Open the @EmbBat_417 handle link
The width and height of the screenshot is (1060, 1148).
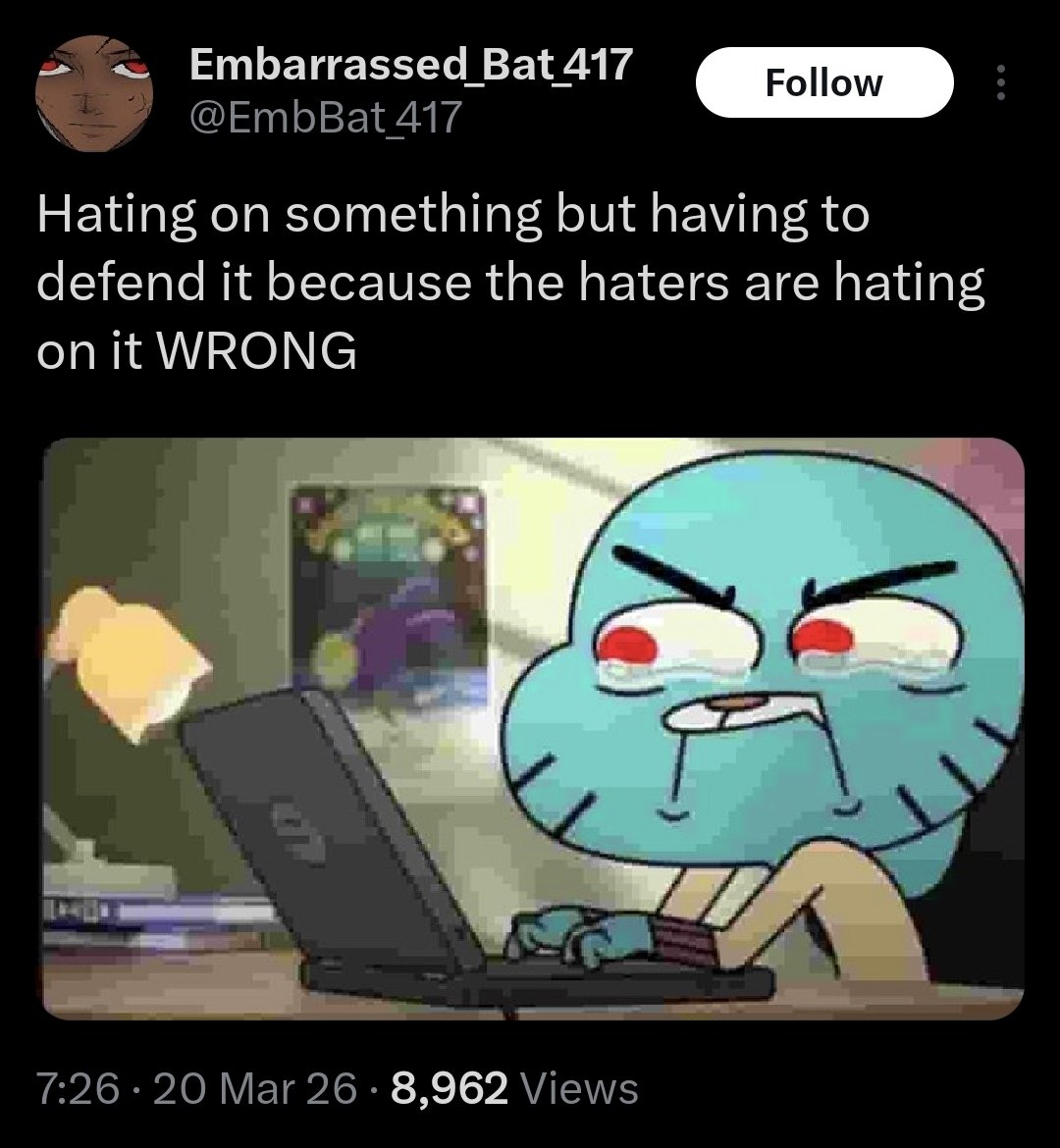[x=326, y=117]
